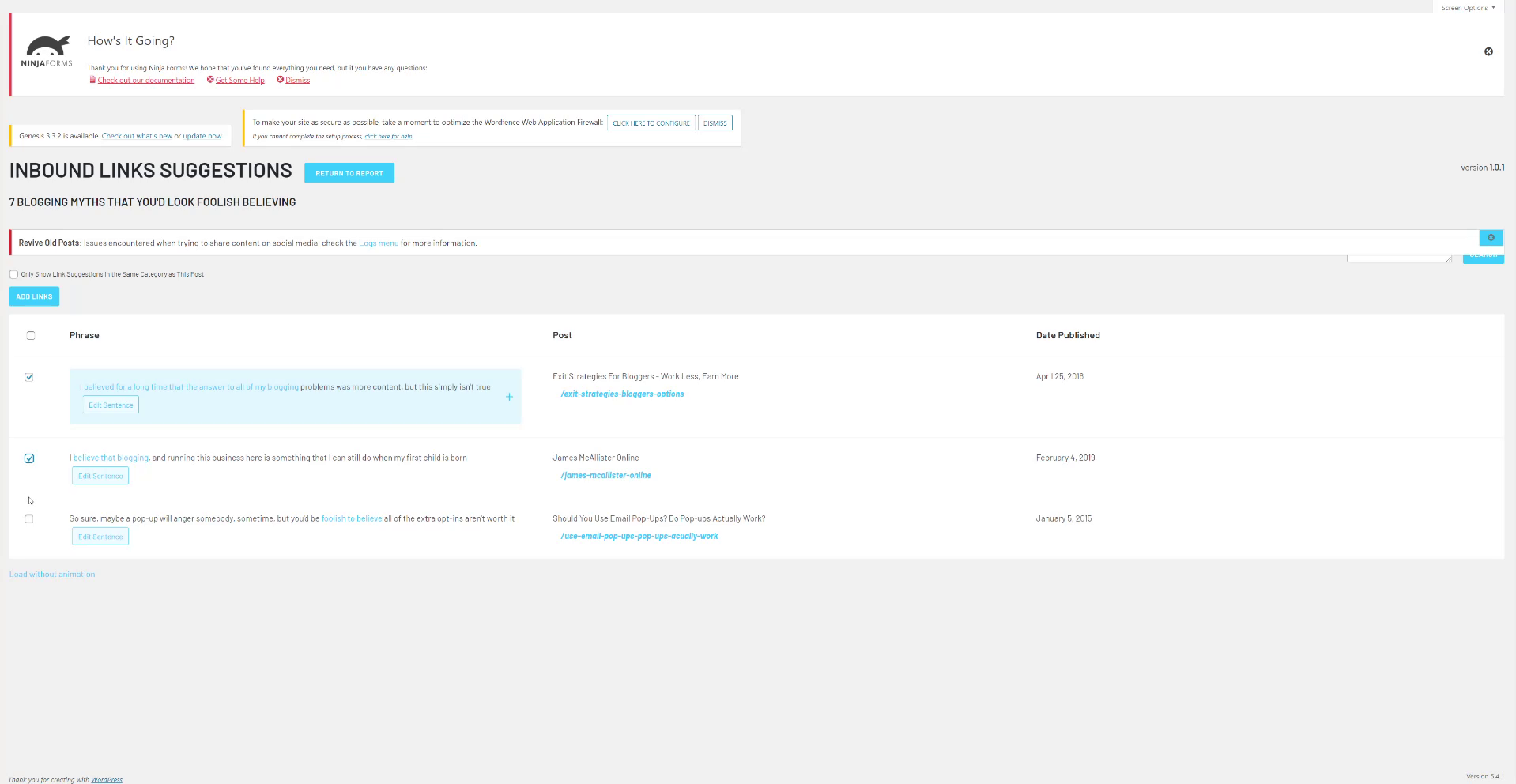Click 'foolish to believe' highlighted anchor text

coord(352,518)
